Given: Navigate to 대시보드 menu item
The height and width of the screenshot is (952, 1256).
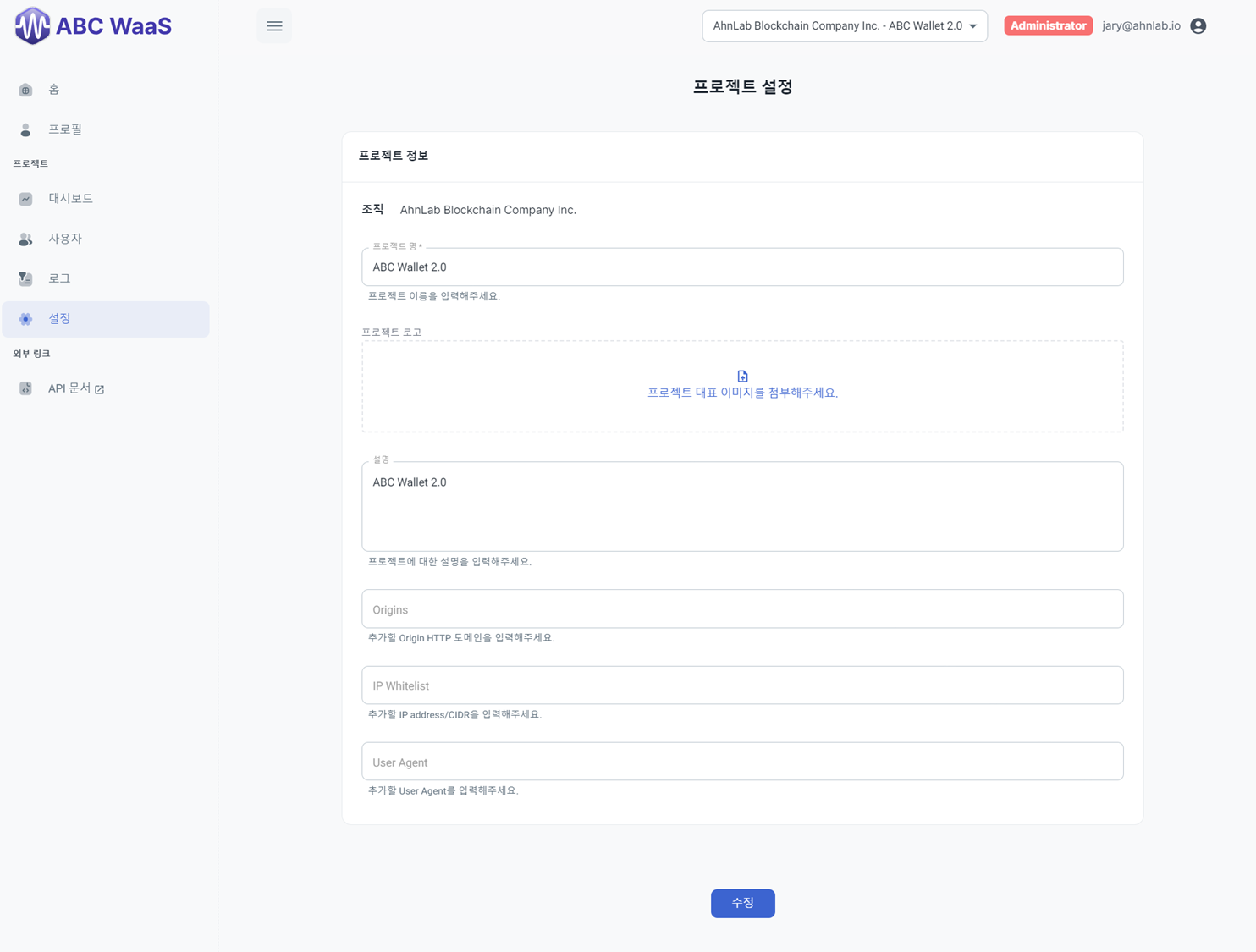Looking at the screenshot, I should pyautogui.click(x=106, y=199).
